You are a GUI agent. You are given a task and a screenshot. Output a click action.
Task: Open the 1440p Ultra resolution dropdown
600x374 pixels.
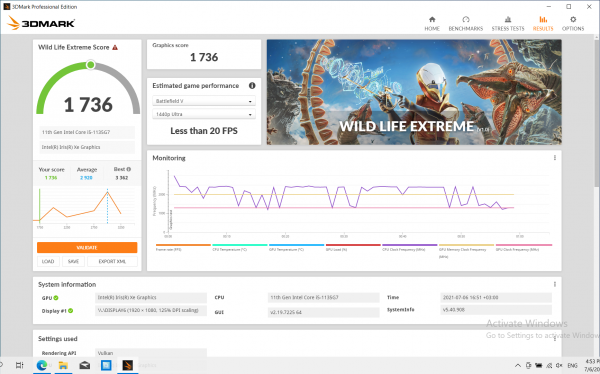tap(204, 114)
